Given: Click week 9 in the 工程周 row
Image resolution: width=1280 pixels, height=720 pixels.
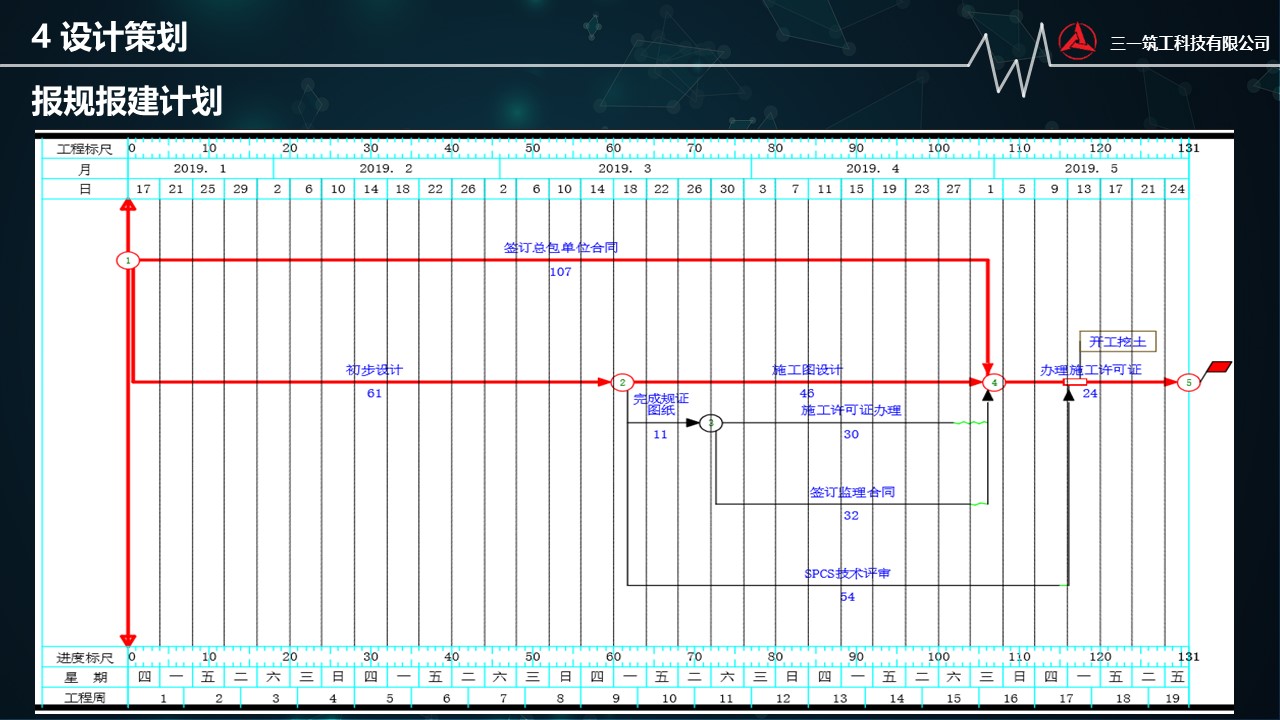Looking at the screenshot, I should pos(615,697).
